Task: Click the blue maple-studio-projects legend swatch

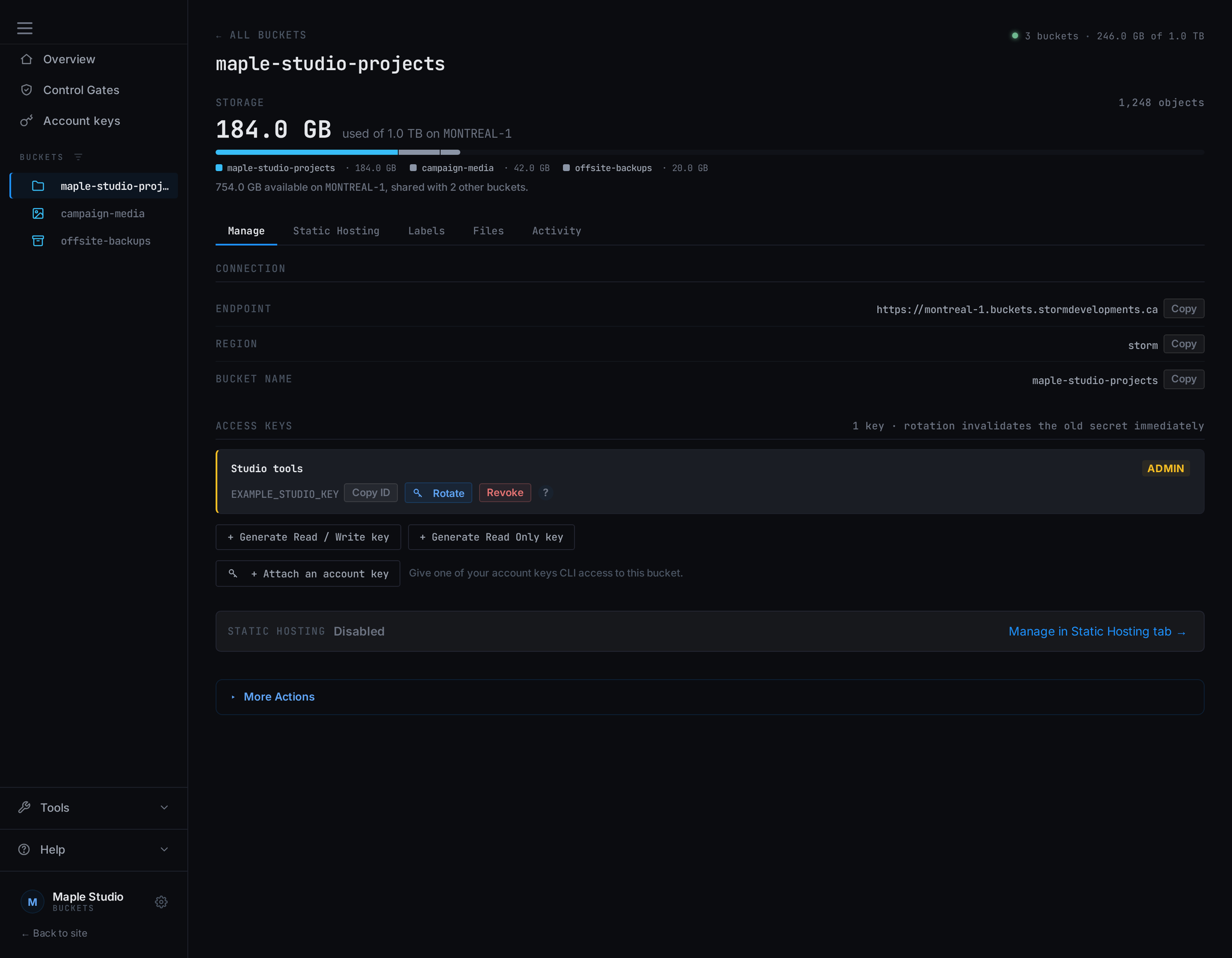Action: point(219,168)
